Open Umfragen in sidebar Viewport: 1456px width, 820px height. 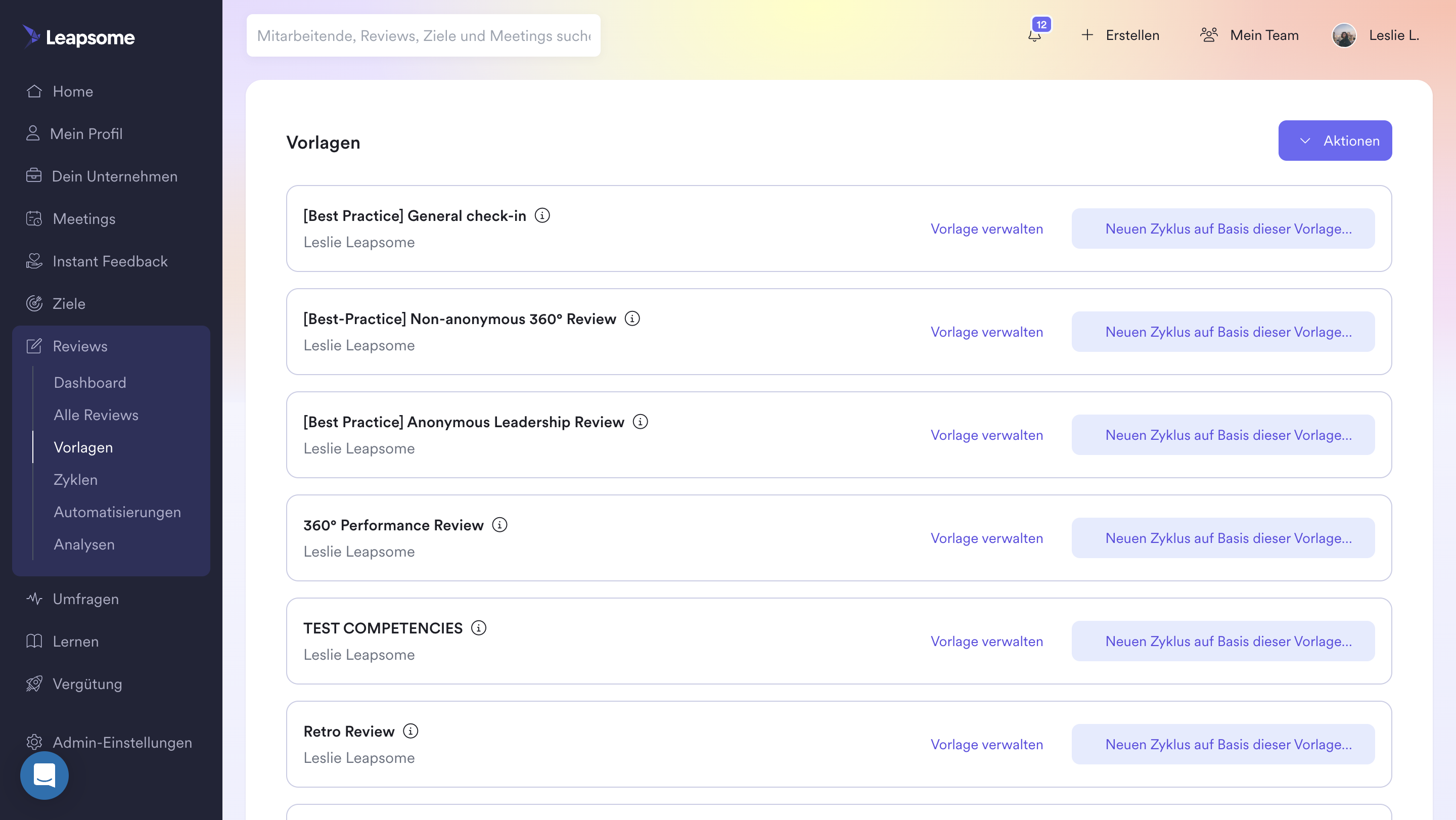[x=86, y=599]
